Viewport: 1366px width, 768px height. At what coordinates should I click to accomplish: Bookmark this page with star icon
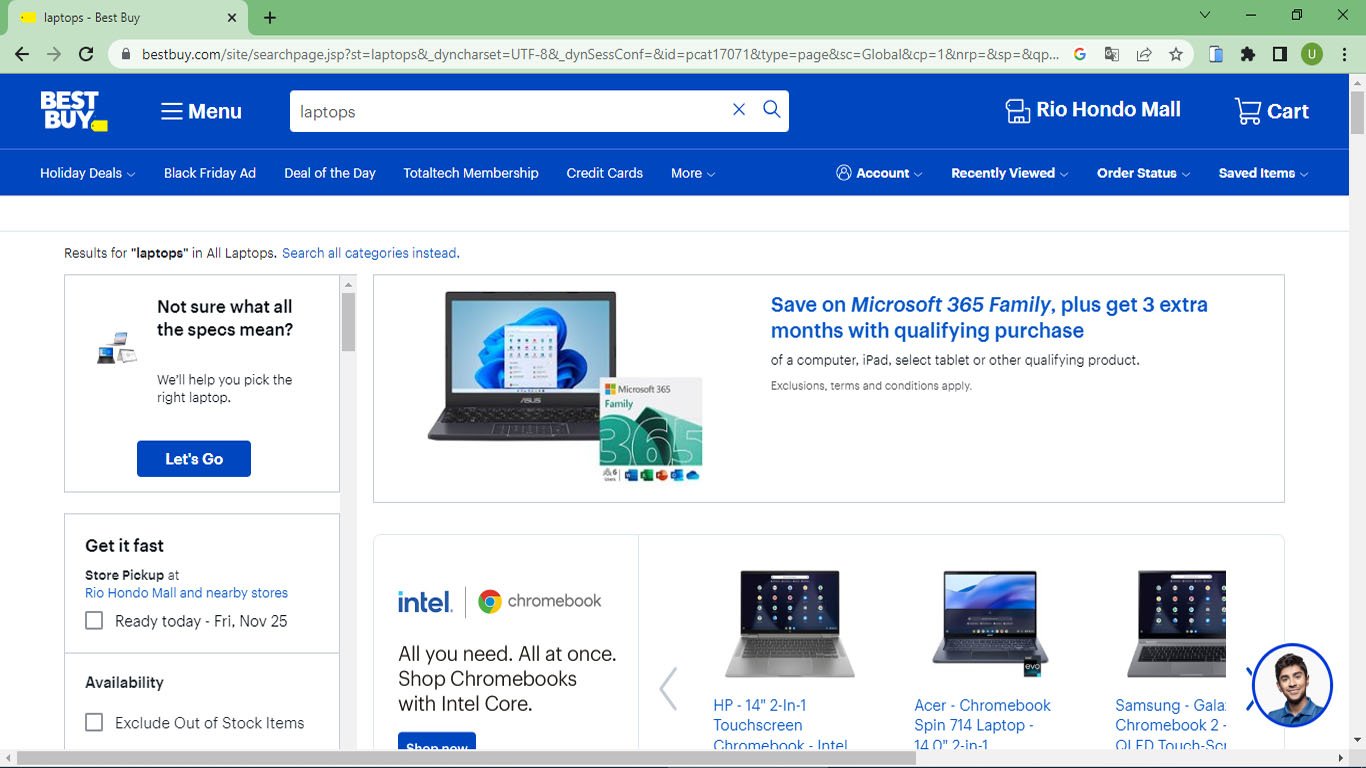point(1176,54)
